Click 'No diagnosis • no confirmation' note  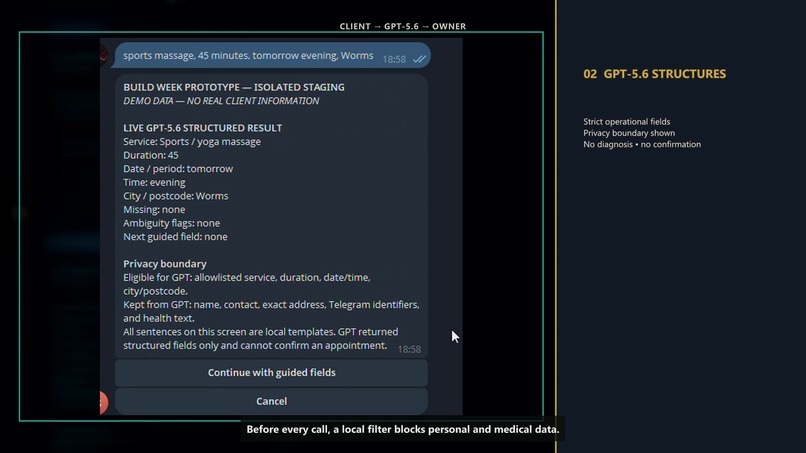642,144
